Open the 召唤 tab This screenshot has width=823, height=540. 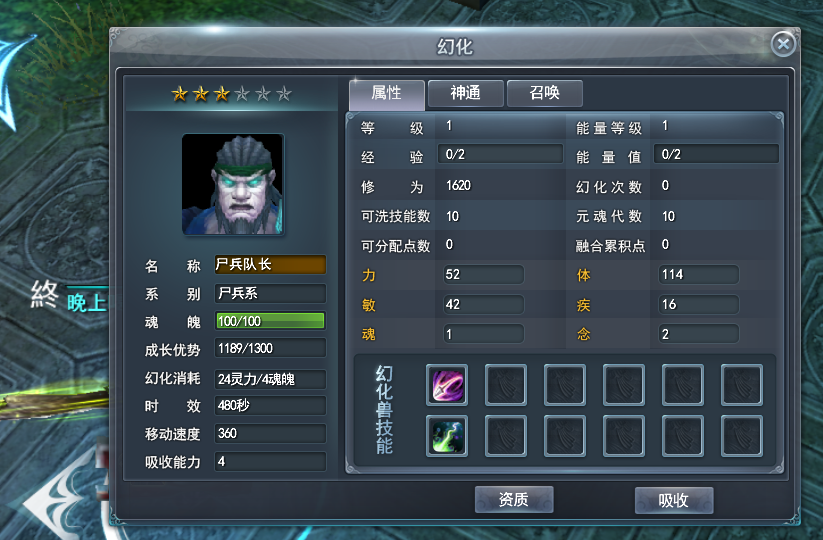(545, 93)
